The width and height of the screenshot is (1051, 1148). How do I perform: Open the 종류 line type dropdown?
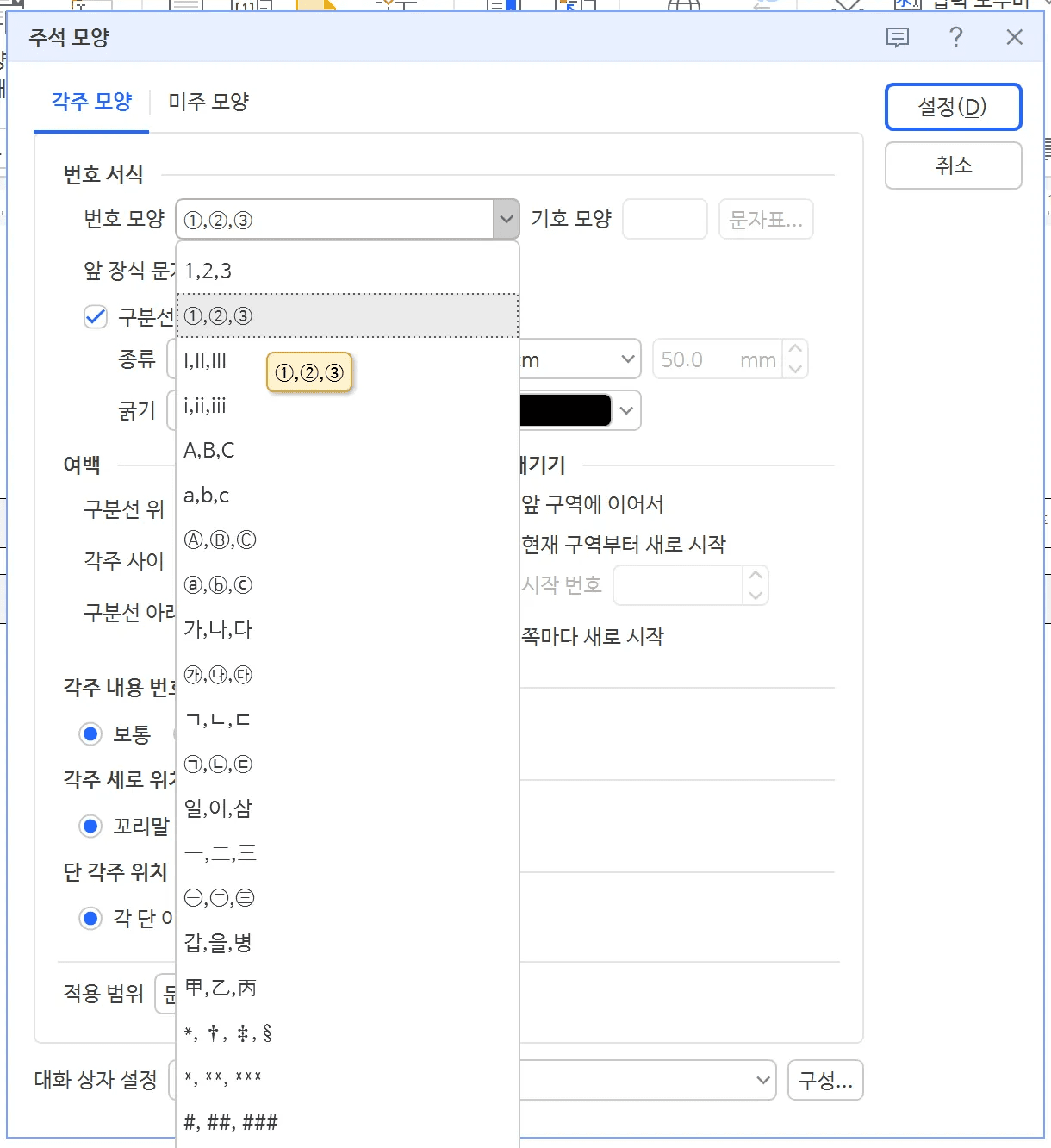pyautogui.click(x=628, y=359)
